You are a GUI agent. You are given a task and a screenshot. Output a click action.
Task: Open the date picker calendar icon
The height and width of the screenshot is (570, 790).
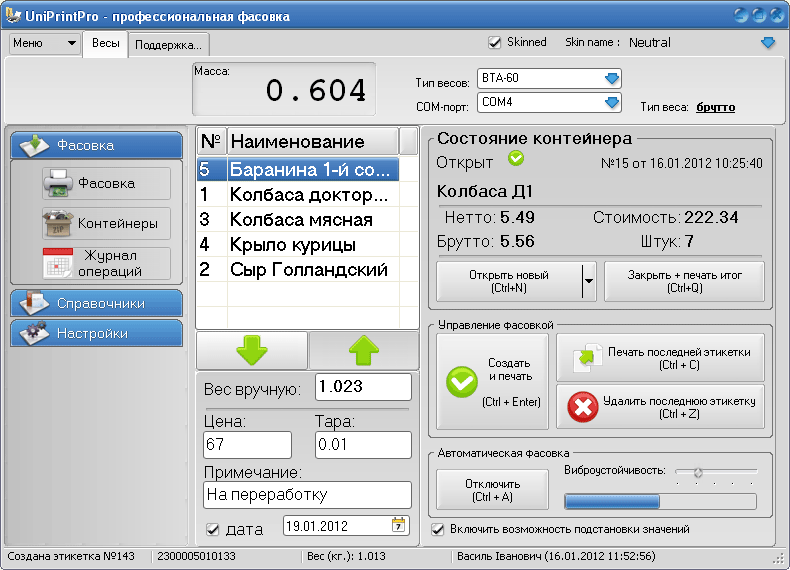[x=398, y=525]
